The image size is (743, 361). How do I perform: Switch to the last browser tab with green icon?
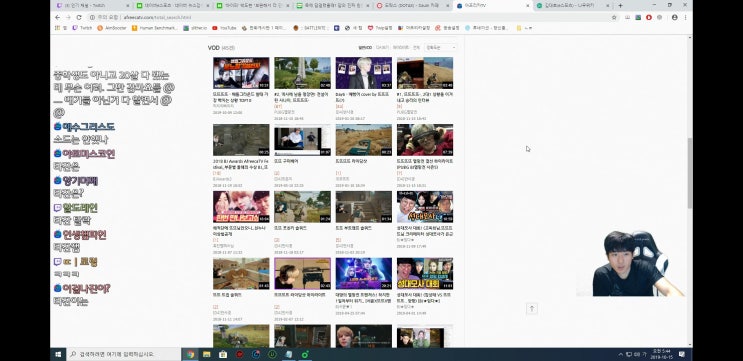(572, 6)
